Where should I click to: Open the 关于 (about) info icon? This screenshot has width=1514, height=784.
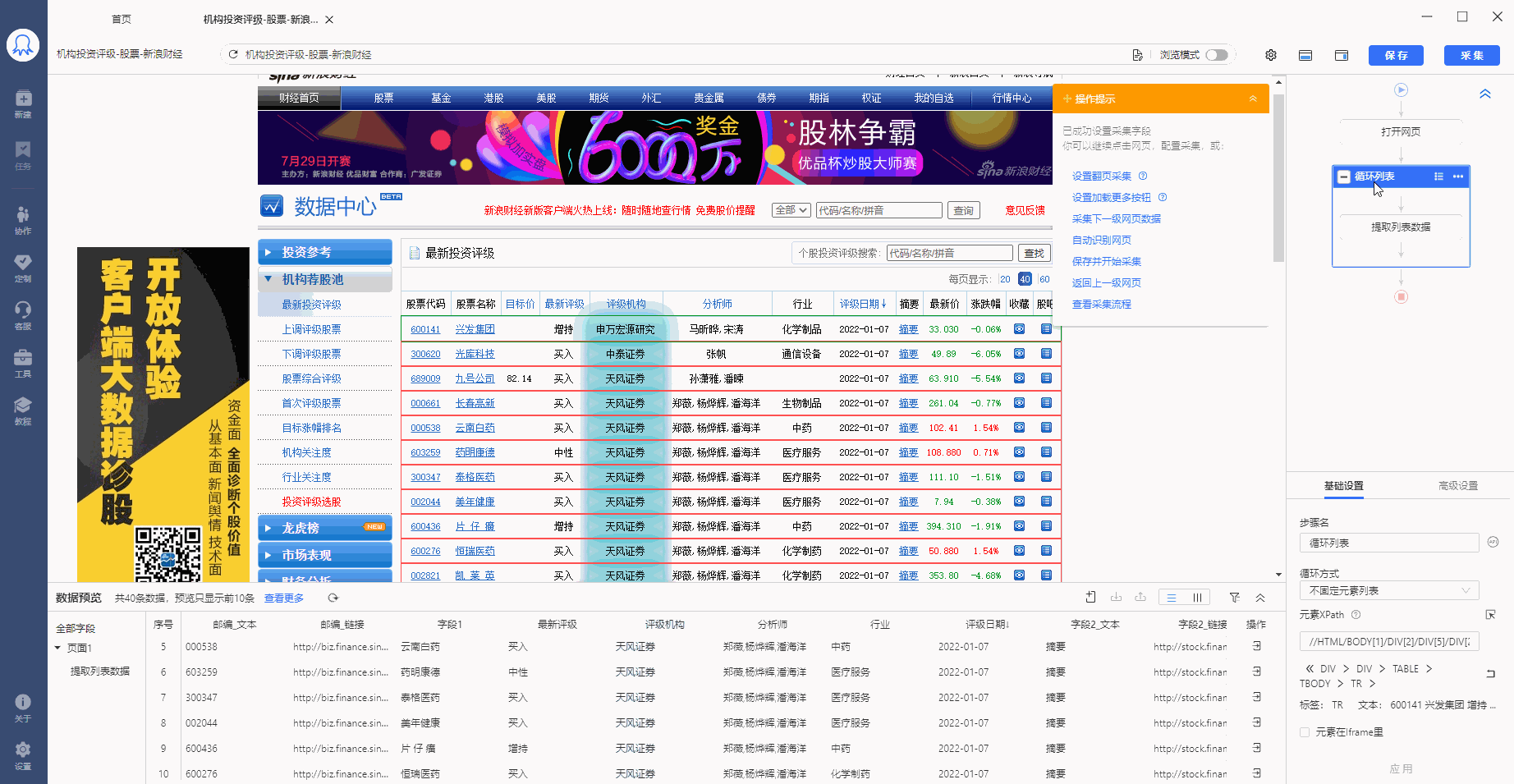[x=23, y=708]
